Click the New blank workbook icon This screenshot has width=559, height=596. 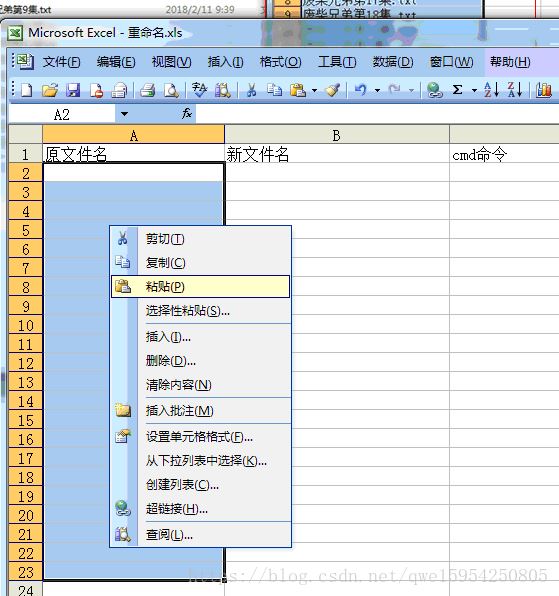27,90
